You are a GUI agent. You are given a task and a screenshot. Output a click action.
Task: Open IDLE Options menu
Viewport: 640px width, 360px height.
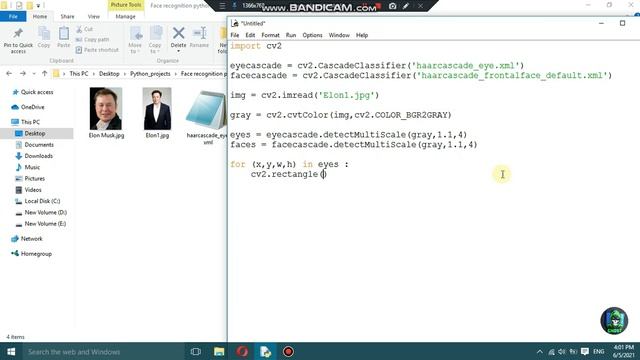[x=312, y=35]
